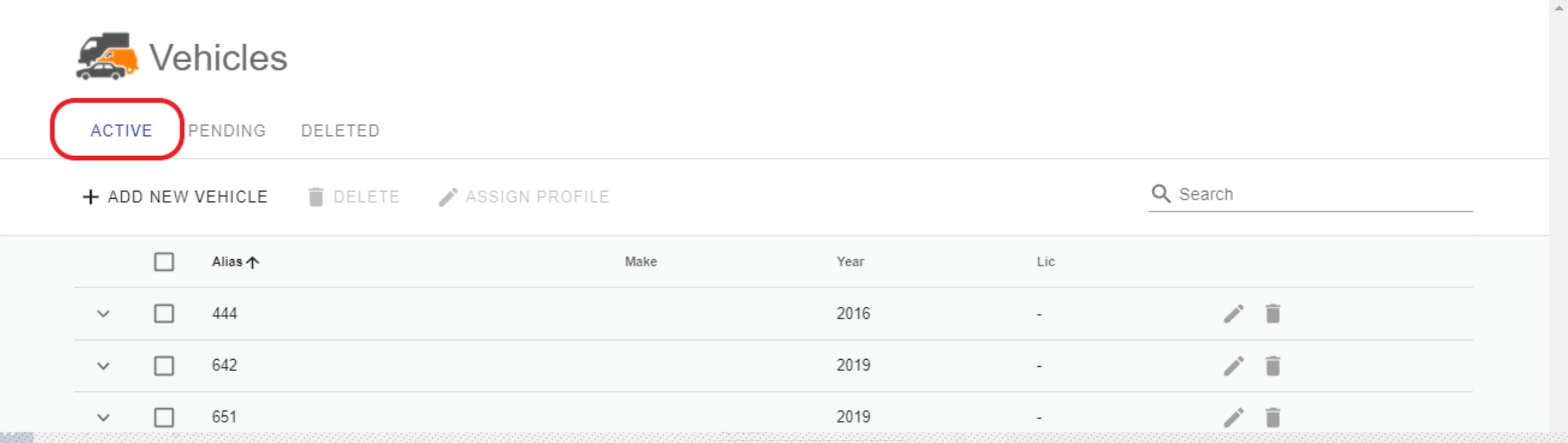Tick the select-all checkbox in the table header
Screen dimensions: 1568x443
pyautogui.click(x=164, y=261)
